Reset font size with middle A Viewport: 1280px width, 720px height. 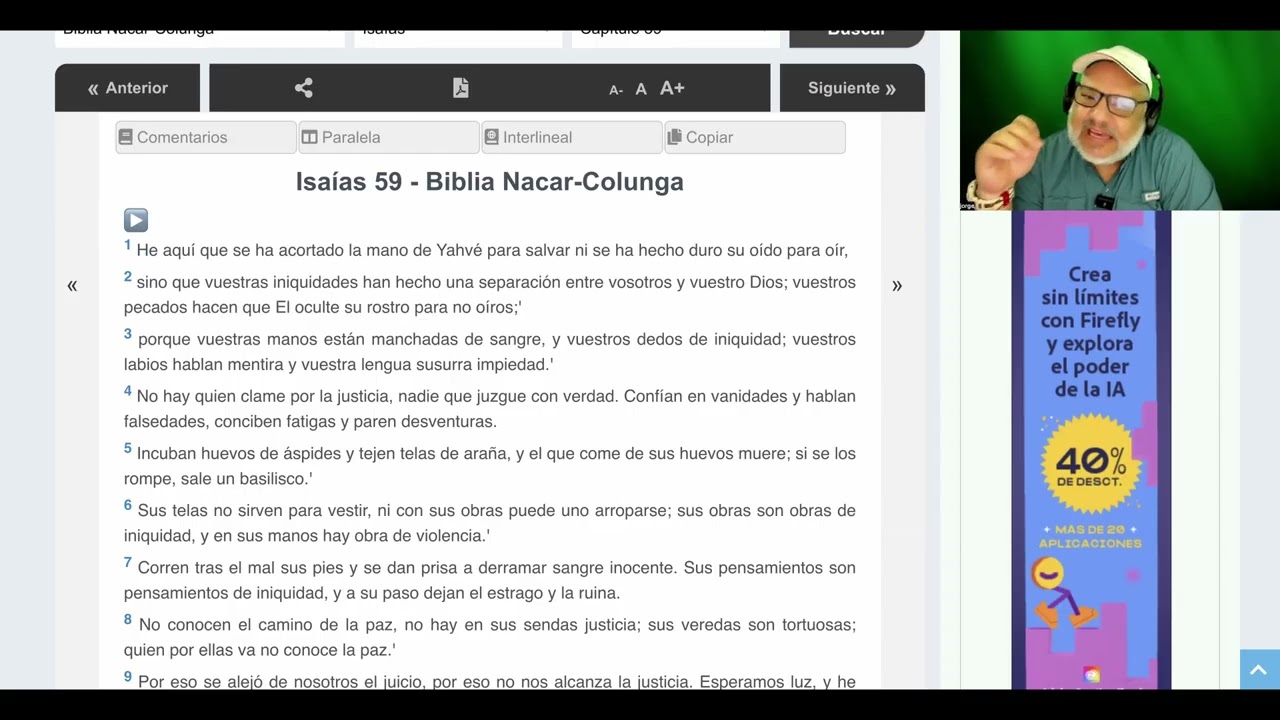641,89
